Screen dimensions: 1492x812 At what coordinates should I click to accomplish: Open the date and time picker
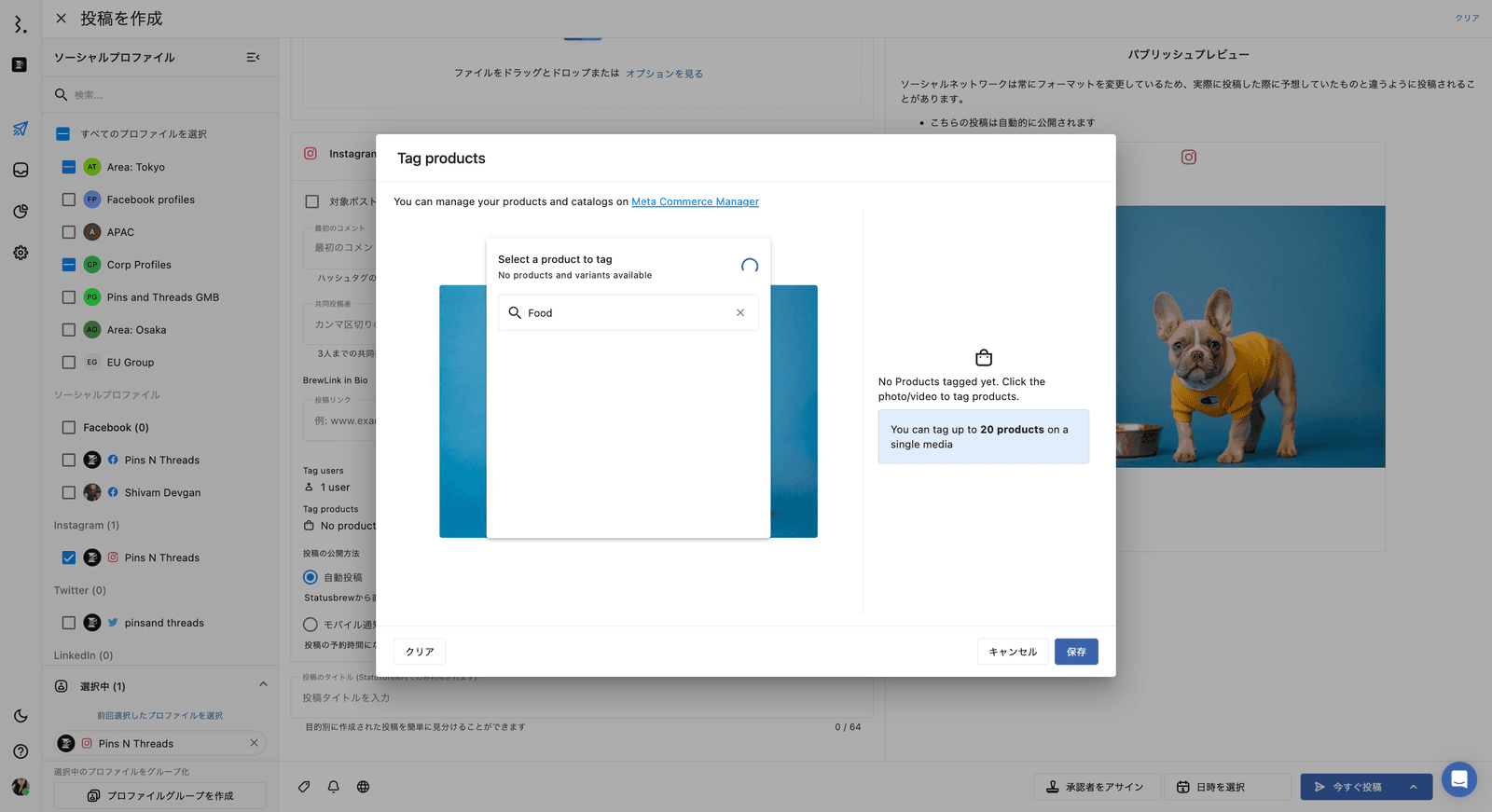[x=1226, y=787]
